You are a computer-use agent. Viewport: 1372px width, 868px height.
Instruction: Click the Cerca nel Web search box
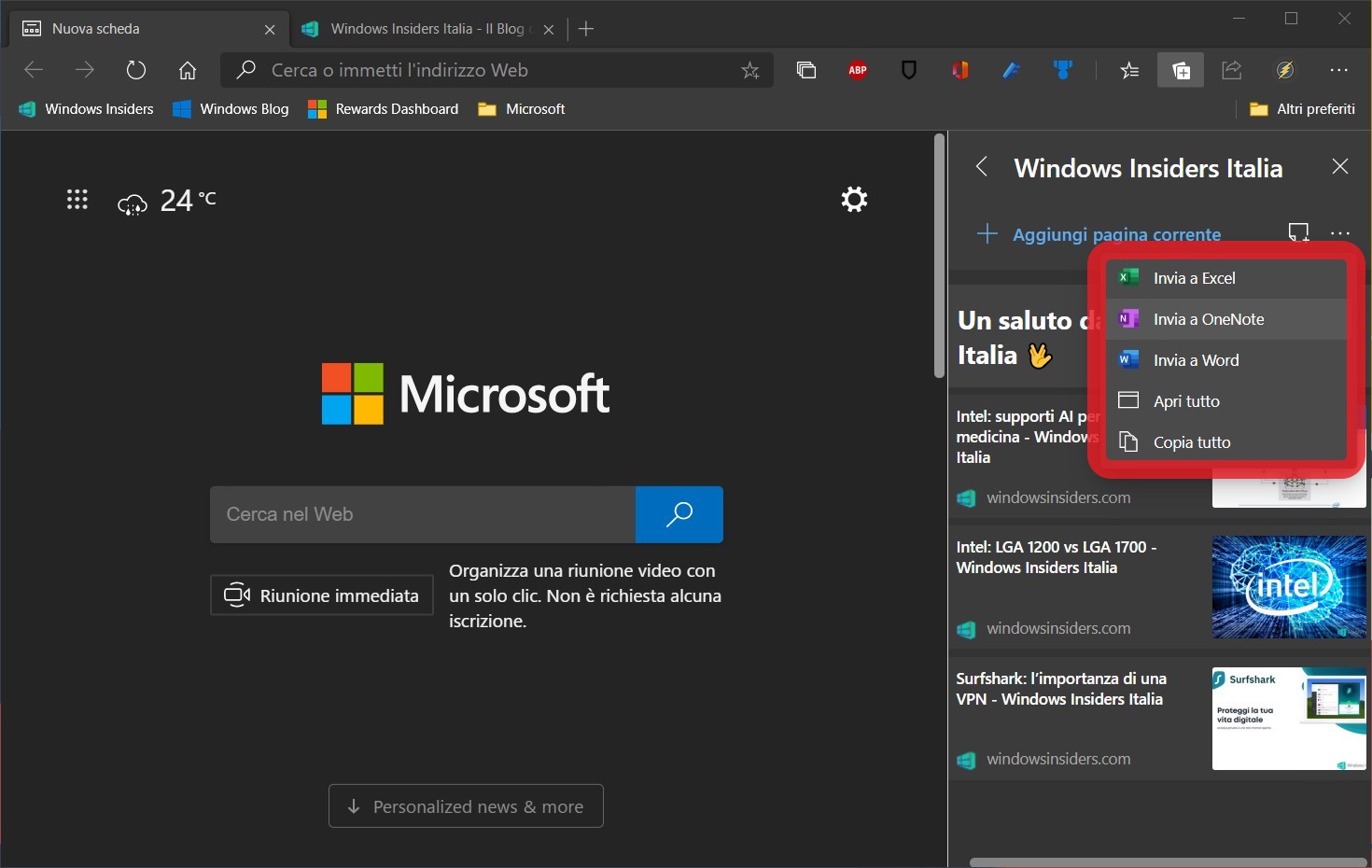click(x=423, y=514)
